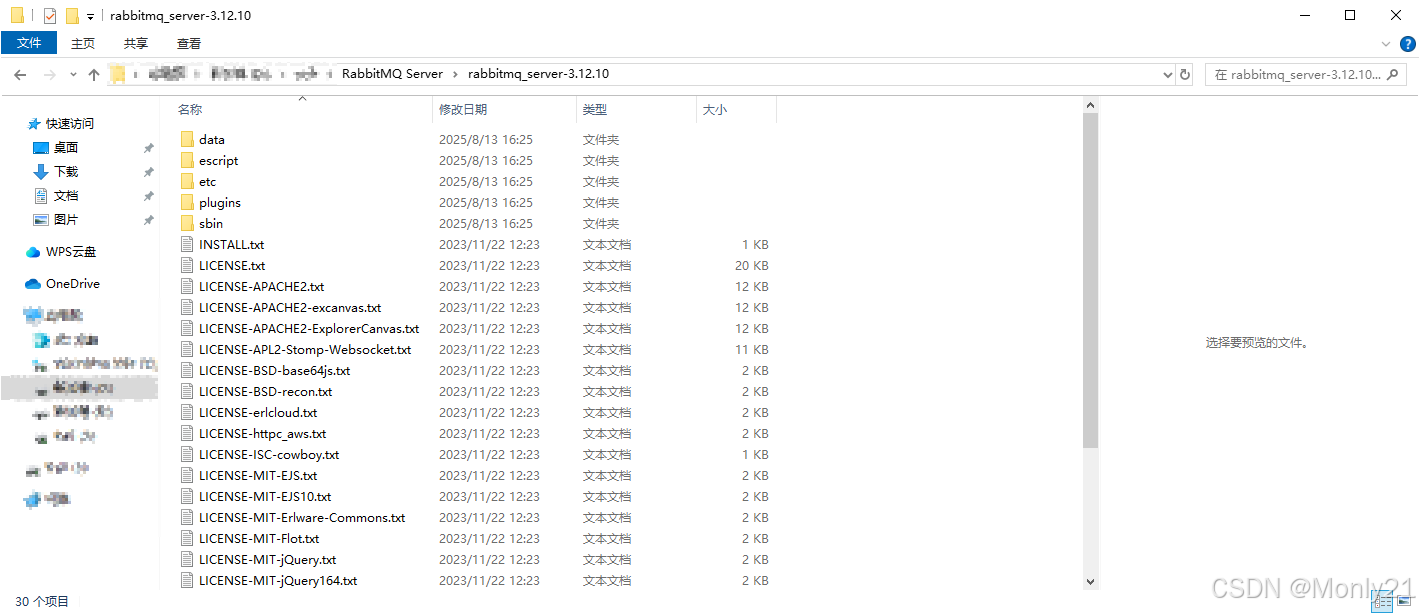Click the Downloads arrow icon in sidebar
The height and width of the screenshot is (614, 1420).
coord(41,172)
